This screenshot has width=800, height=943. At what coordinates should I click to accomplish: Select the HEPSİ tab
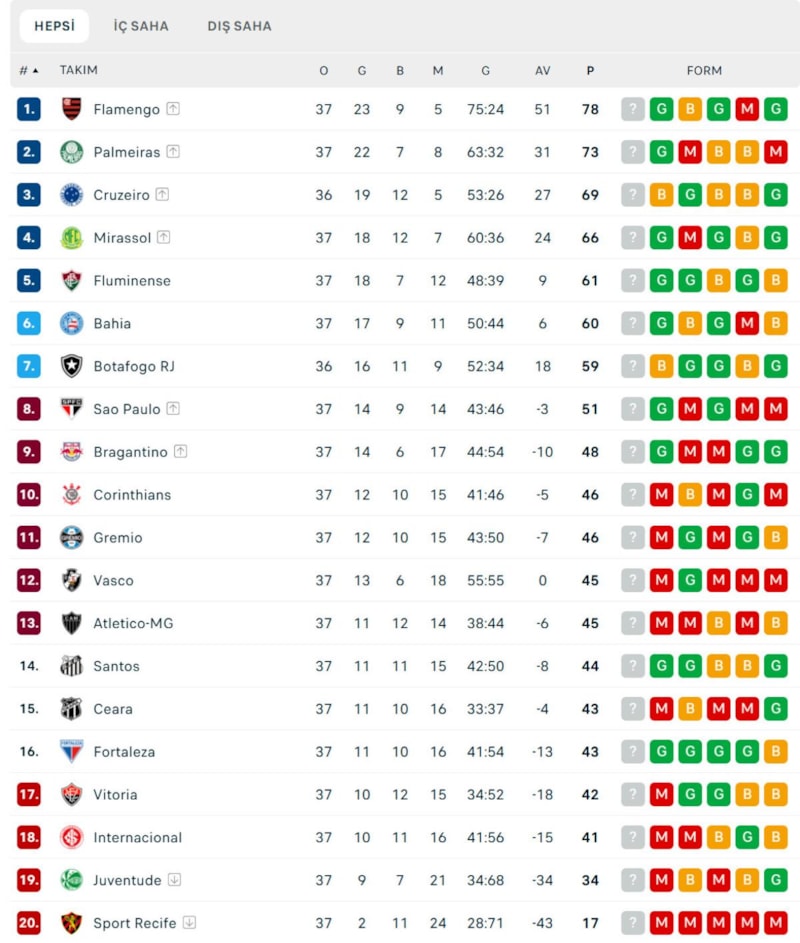coord(55,26)
